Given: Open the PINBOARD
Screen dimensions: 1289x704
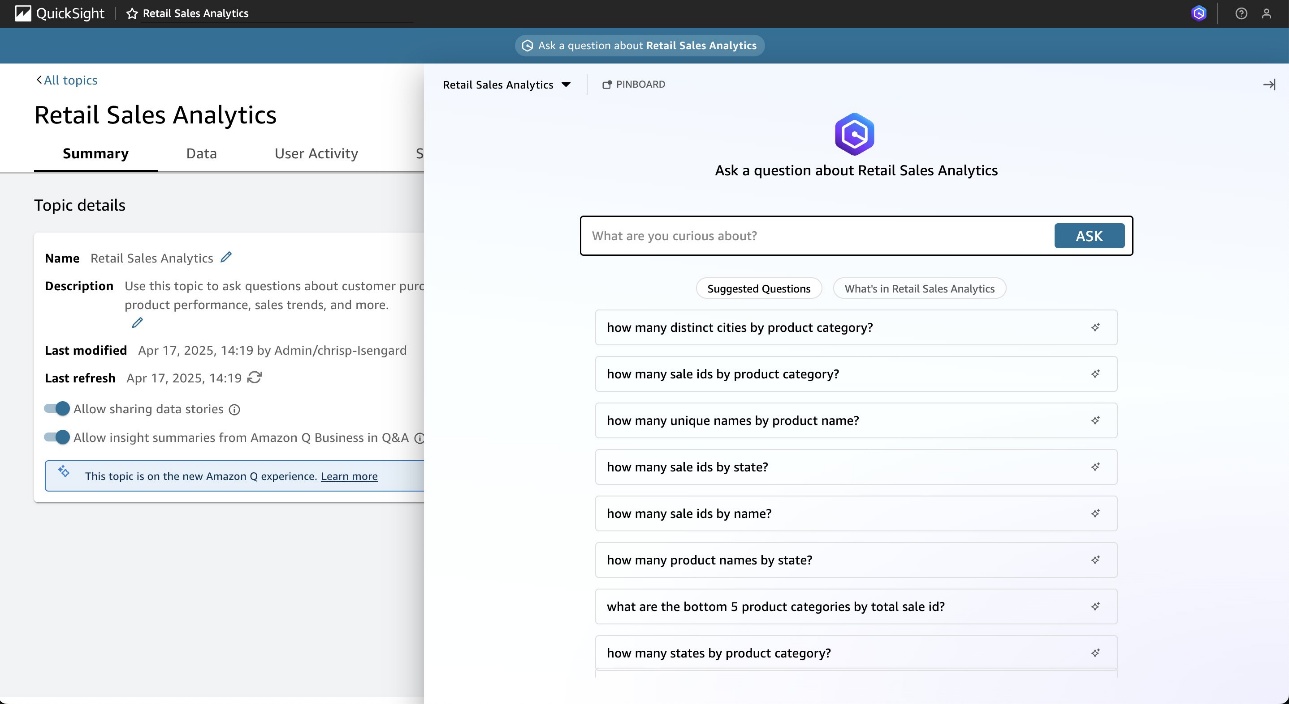Looking at the screenshot, I should tap(634, 85).
